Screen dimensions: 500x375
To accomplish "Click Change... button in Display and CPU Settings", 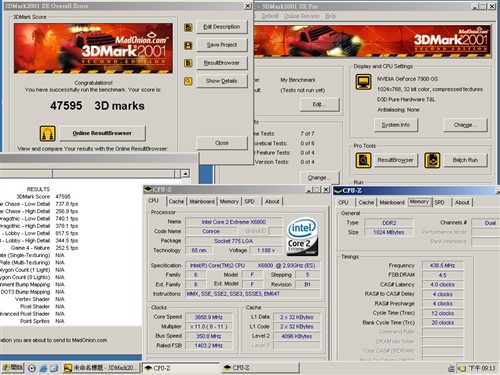I will click(465, 125).
